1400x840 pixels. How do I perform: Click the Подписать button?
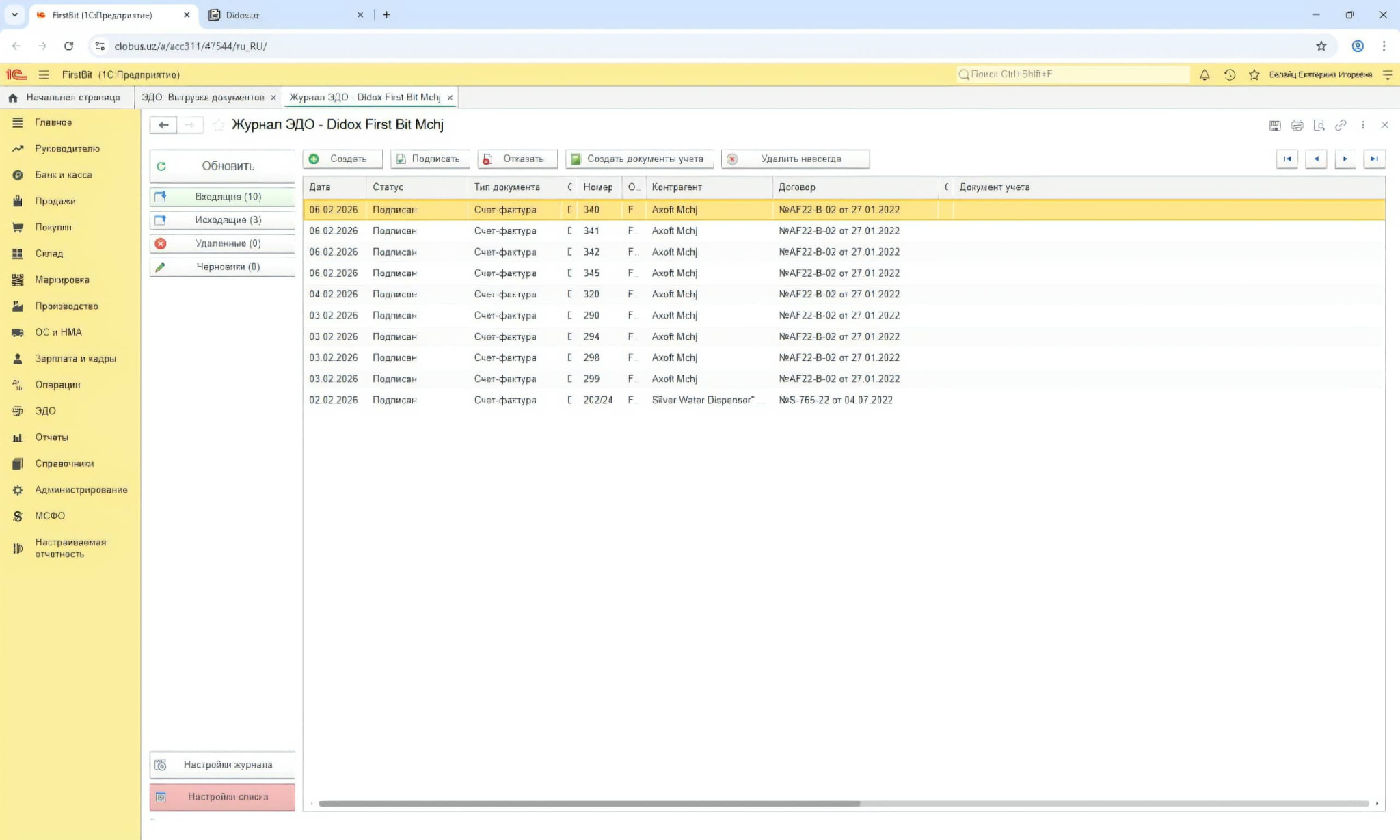coord(430,159)
